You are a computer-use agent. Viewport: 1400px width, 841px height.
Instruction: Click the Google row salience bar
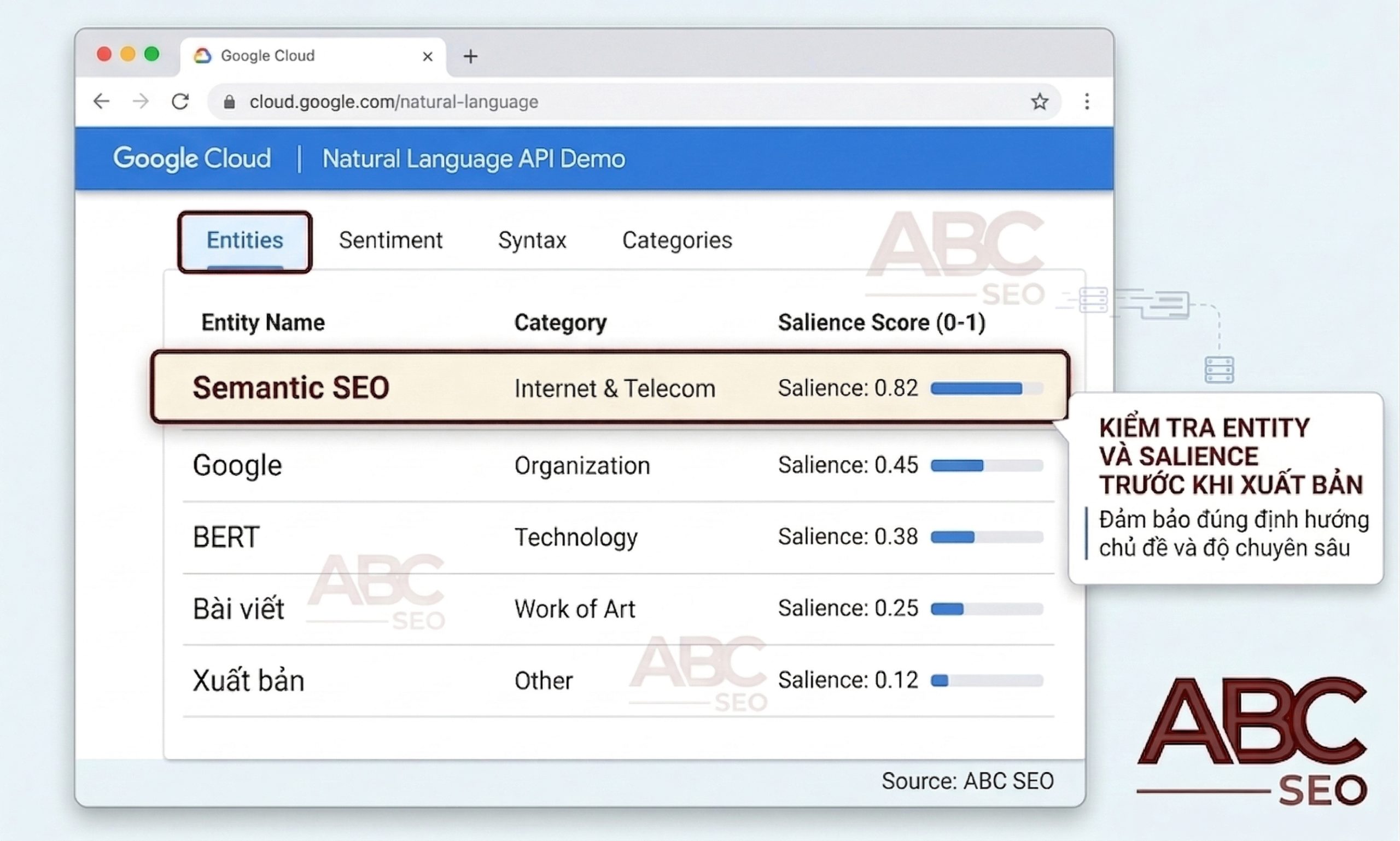pyautogui.click(x=987, y=466)
